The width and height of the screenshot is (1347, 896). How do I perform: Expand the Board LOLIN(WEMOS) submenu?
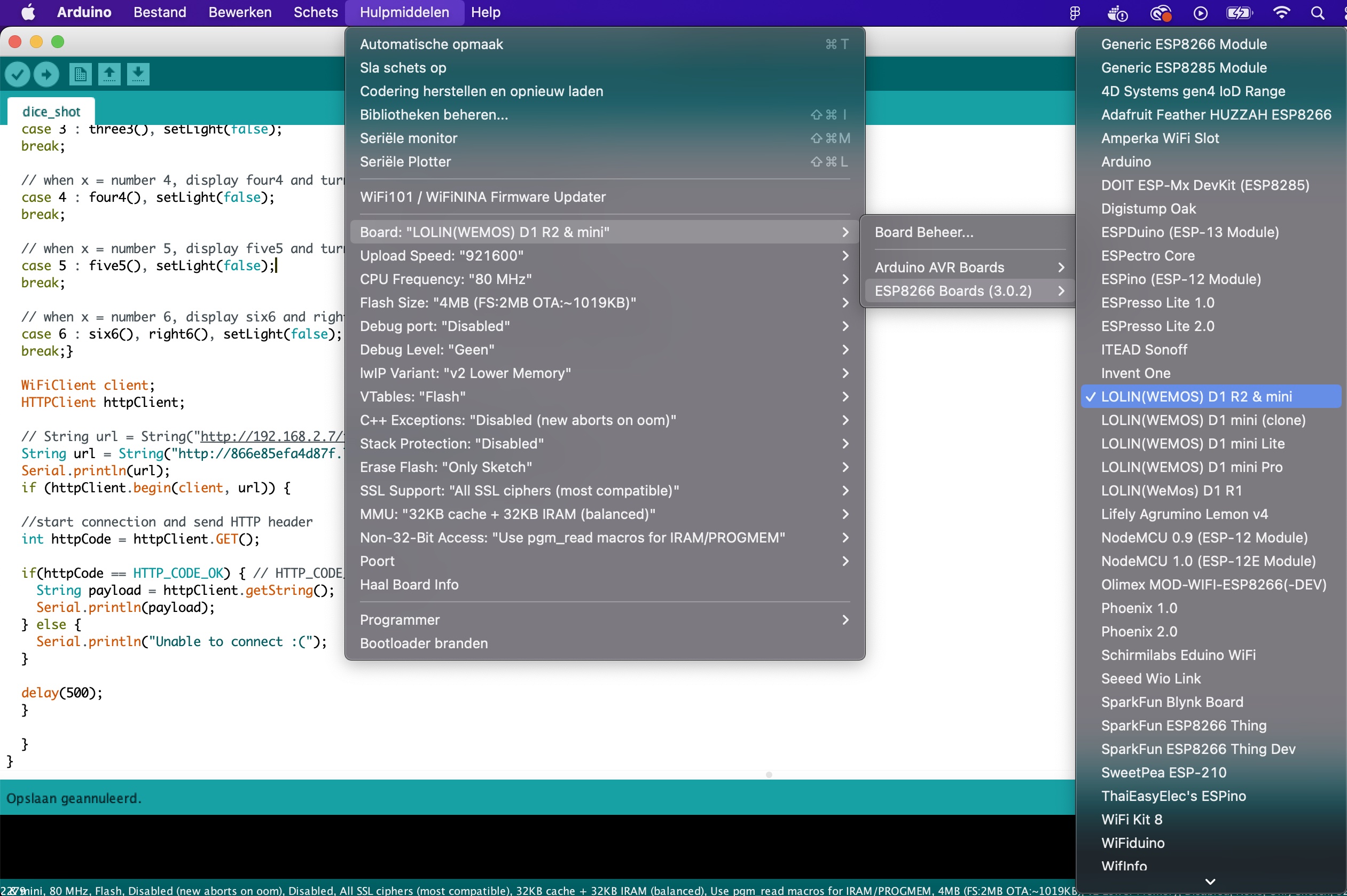[605, 232]
